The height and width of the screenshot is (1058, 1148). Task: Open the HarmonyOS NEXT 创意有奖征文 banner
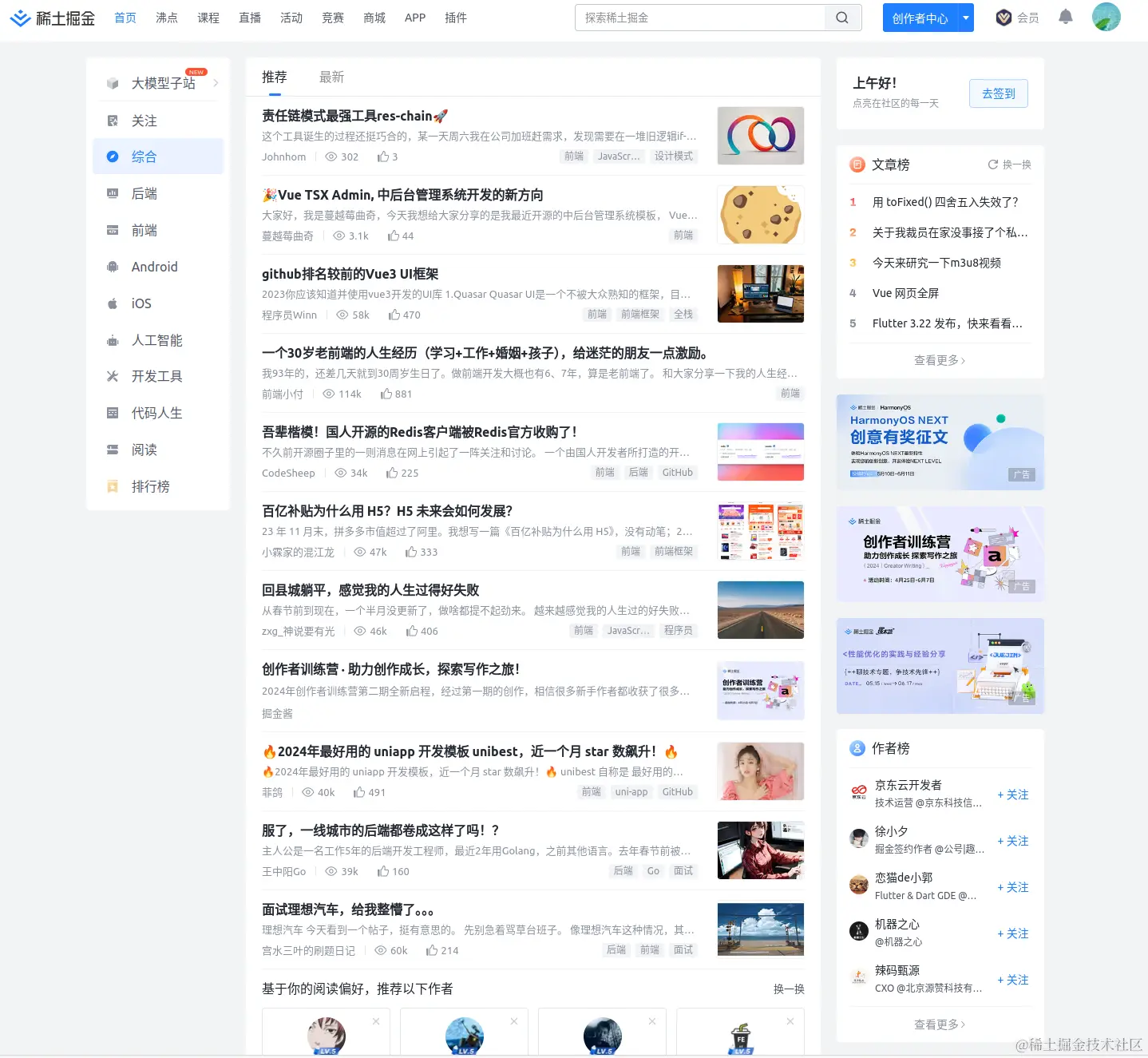(x=940, y=442)
